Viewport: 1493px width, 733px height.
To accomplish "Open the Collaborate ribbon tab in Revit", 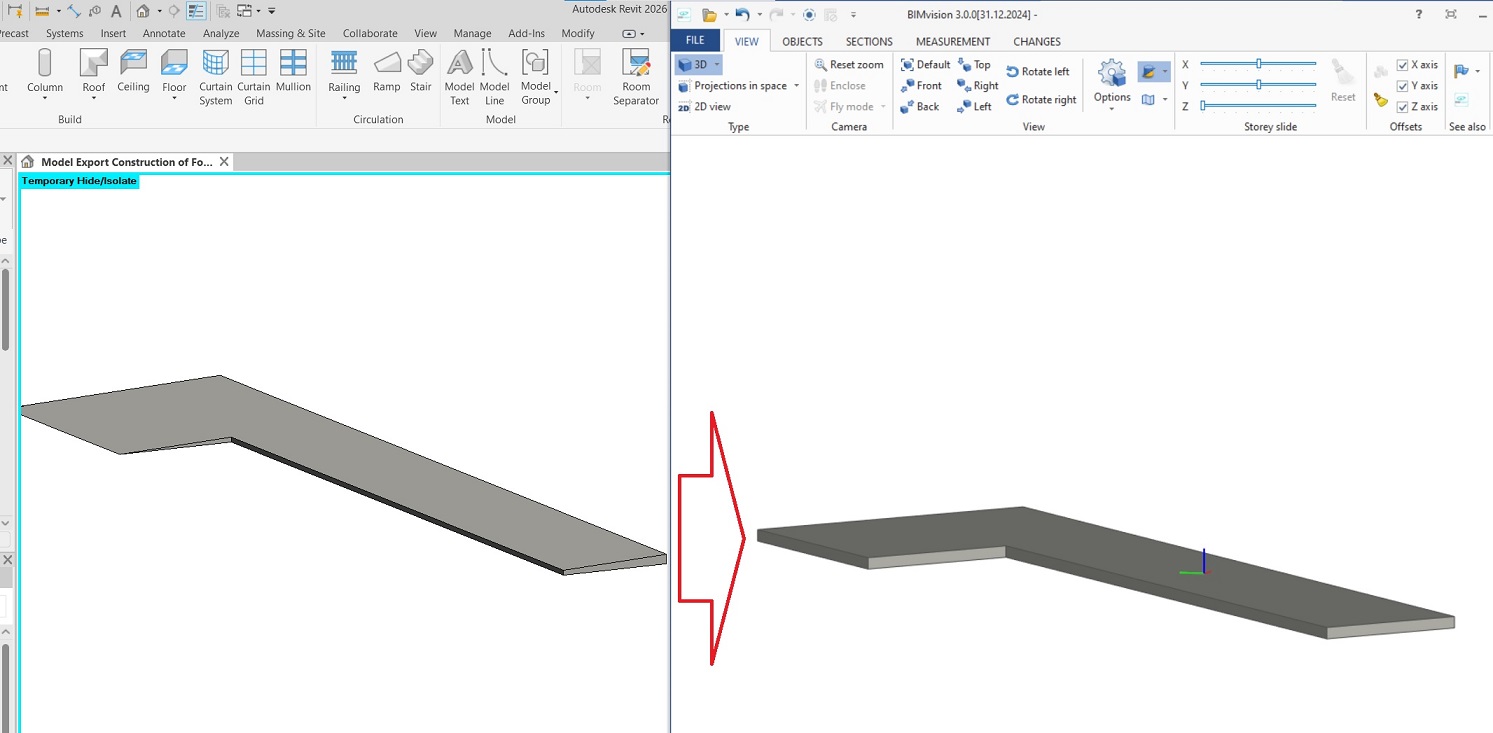I will coord(370,33).
